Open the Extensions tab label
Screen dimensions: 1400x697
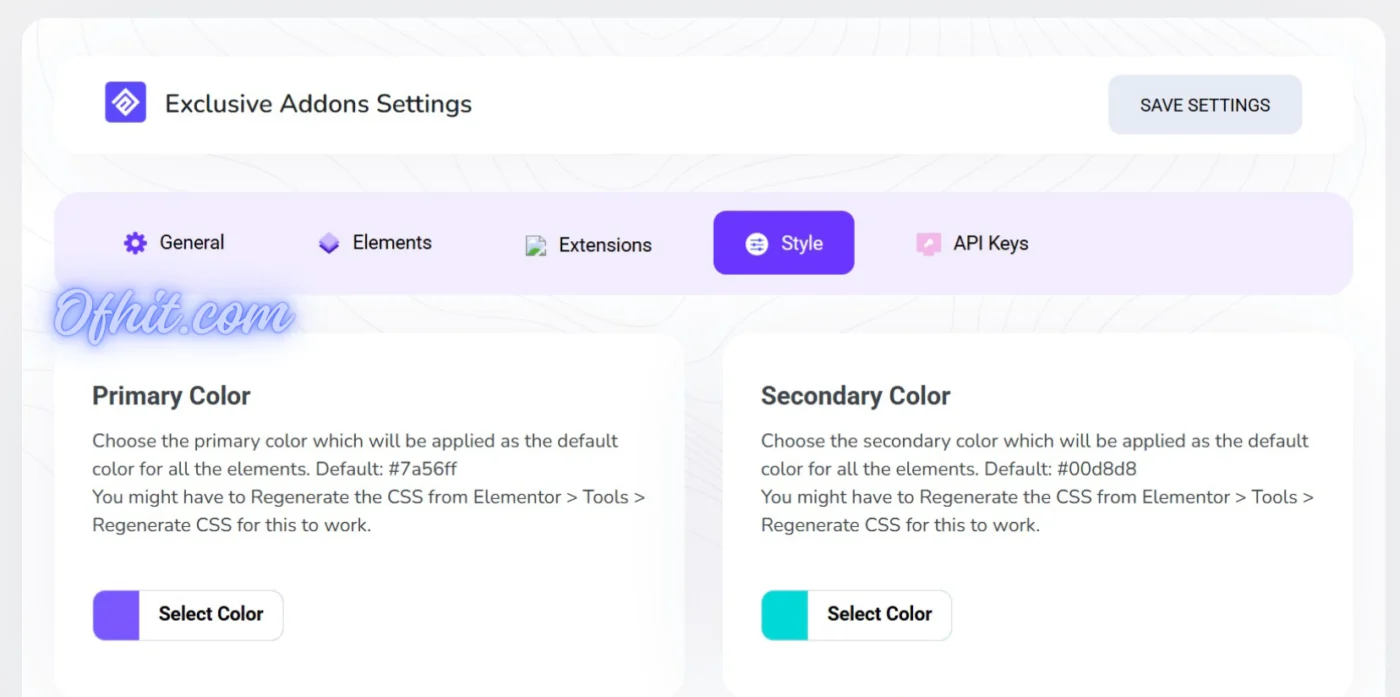(605, 245)
